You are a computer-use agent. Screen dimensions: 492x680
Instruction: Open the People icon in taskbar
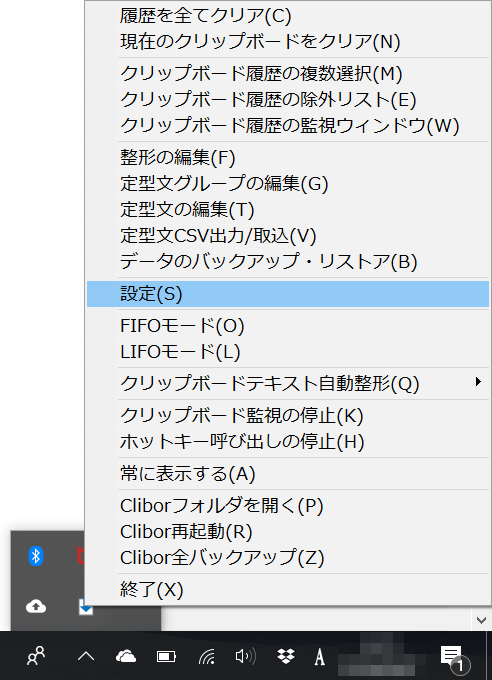[36, 656]
